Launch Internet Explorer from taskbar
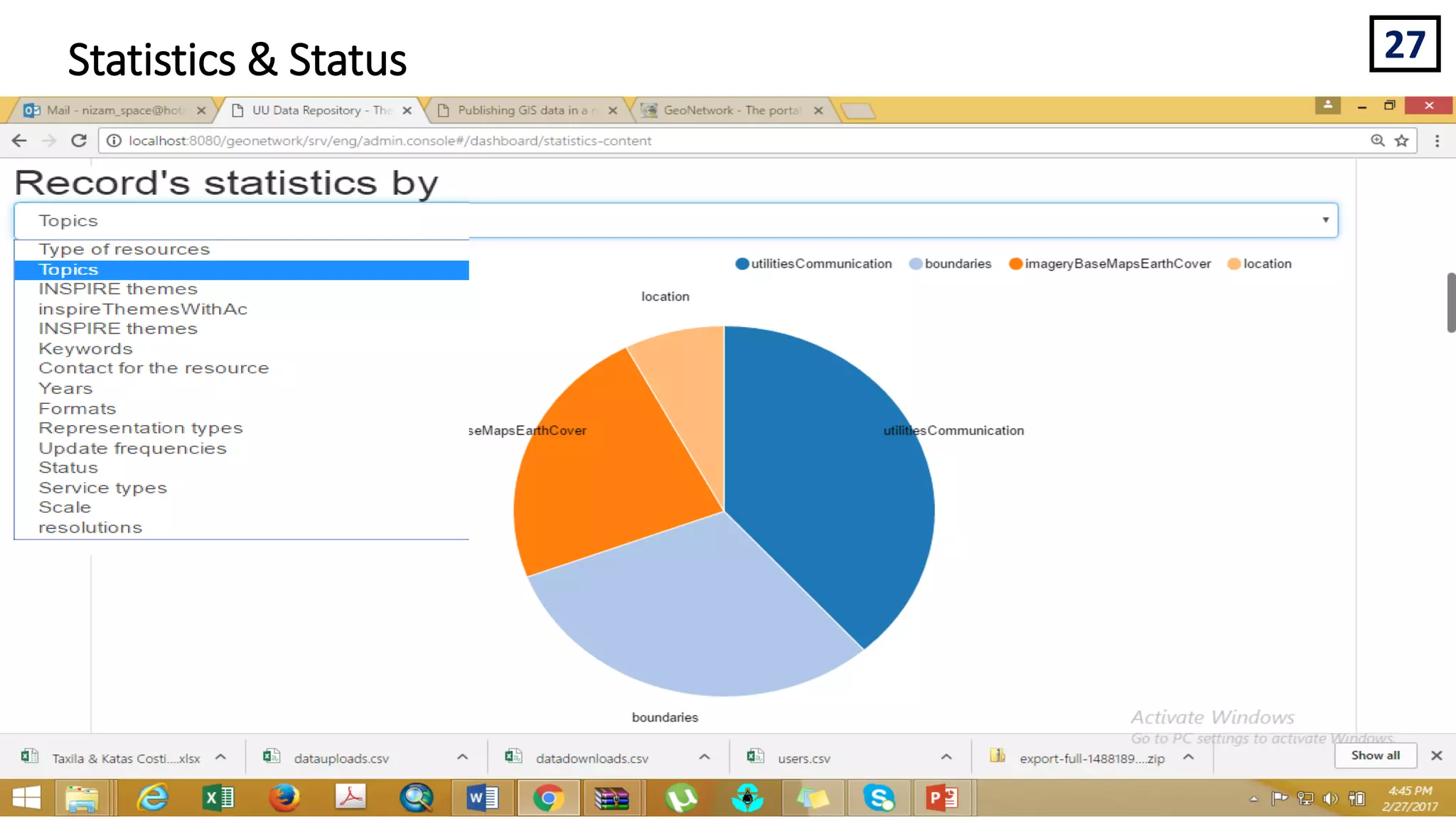Viewport: 1456px width, 819px height. click(x=152, y=798)
